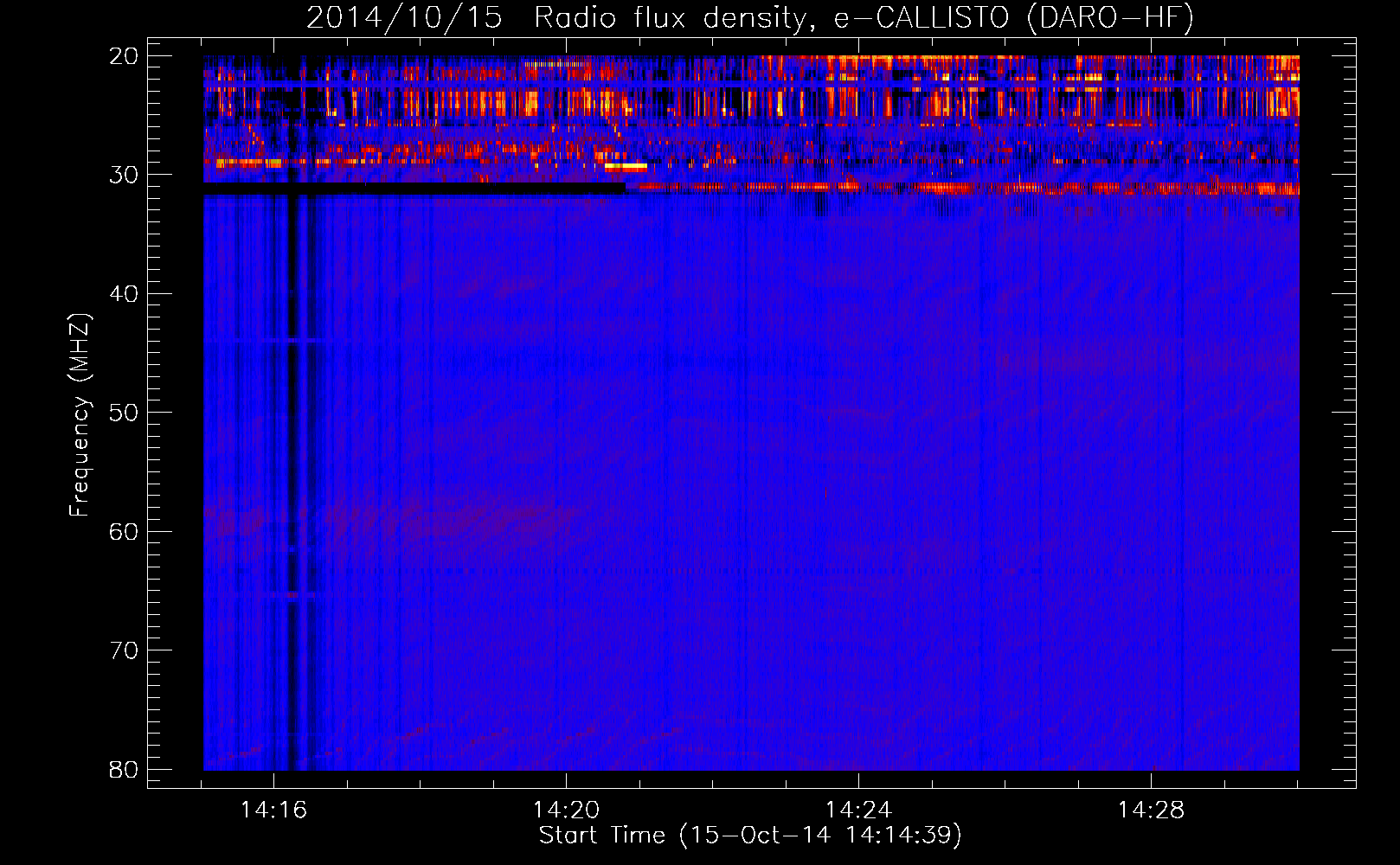
Task: Click the 20 MHz frequency label
Action: click(124, 56)
